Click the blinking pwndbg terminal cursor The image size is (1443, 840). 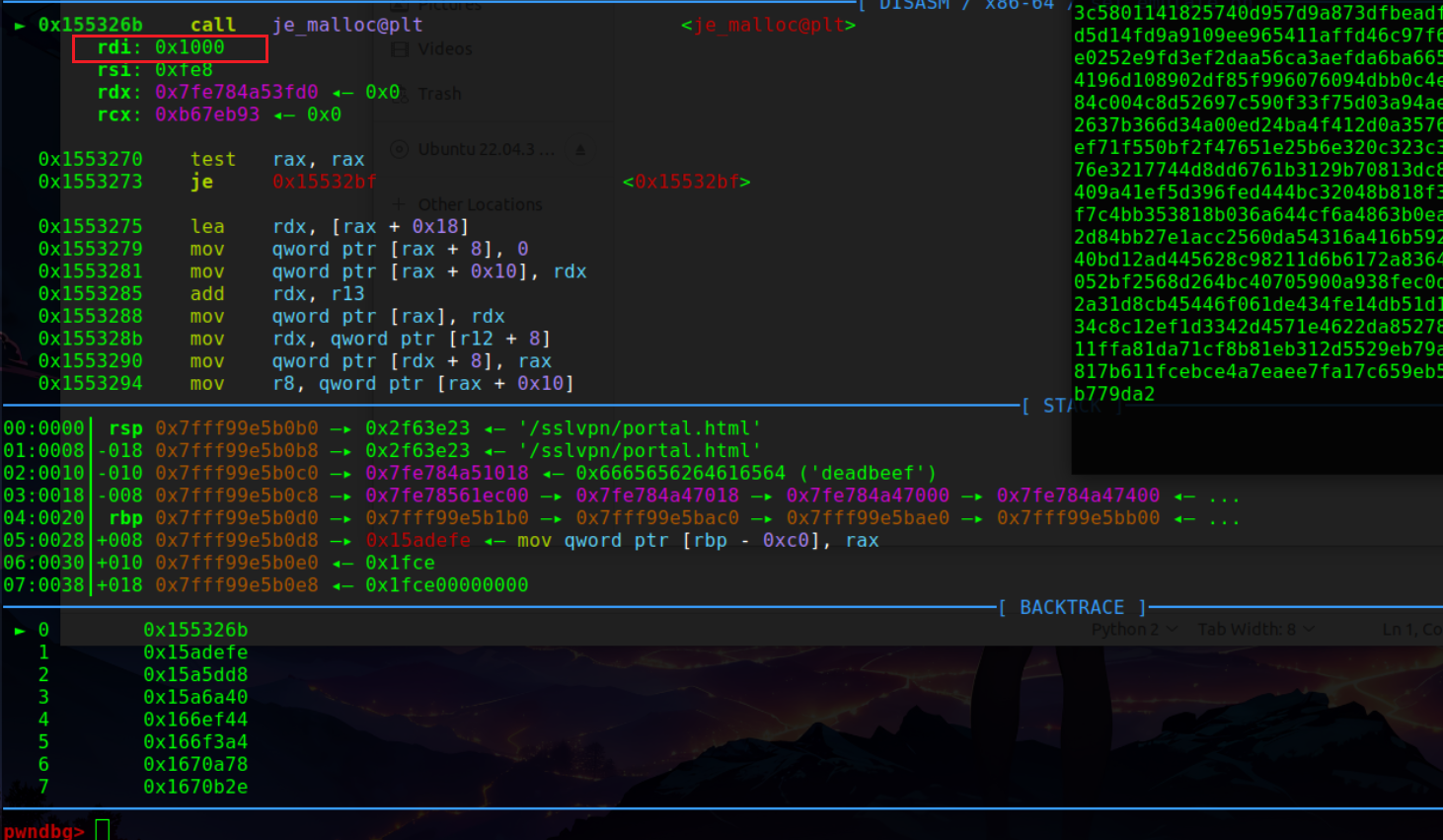click(x=102, y=829)
